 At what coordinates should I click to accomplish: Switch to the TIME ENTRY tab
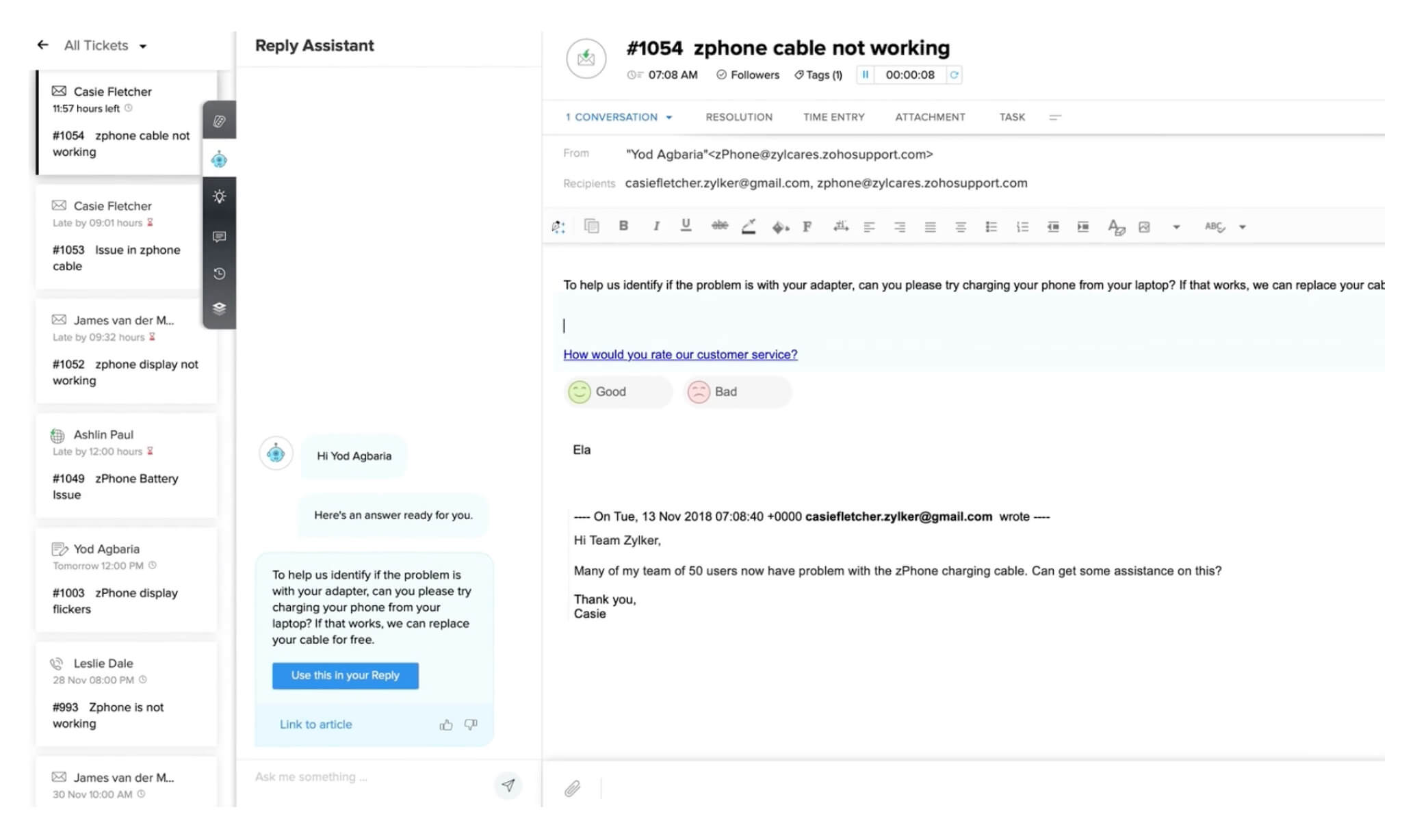tap(833, 117)
